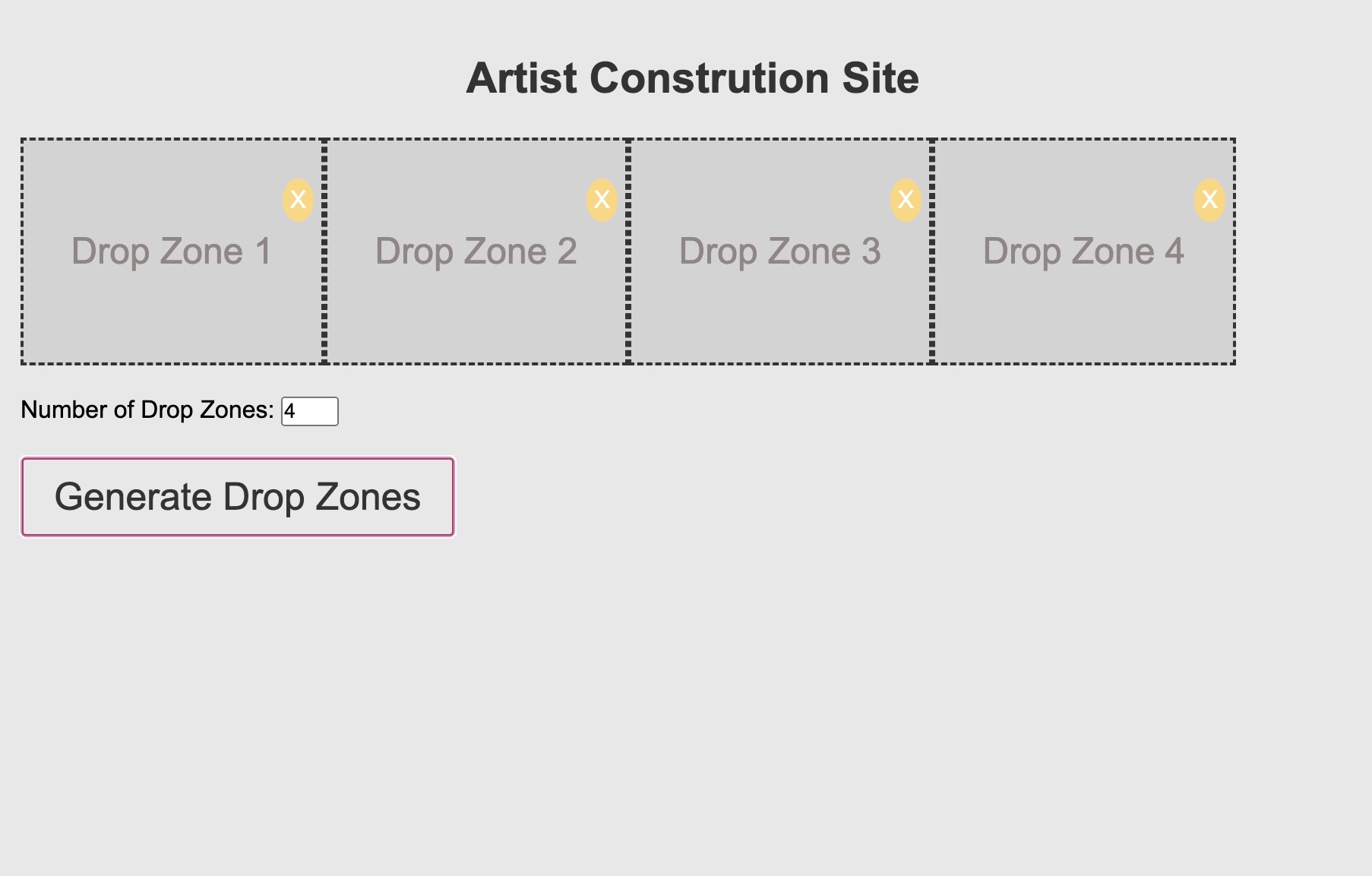Click the numeral "1" in Drop Zone 1 label
The width and height of the screenshot is (1372, 876).
pos(264,251)
